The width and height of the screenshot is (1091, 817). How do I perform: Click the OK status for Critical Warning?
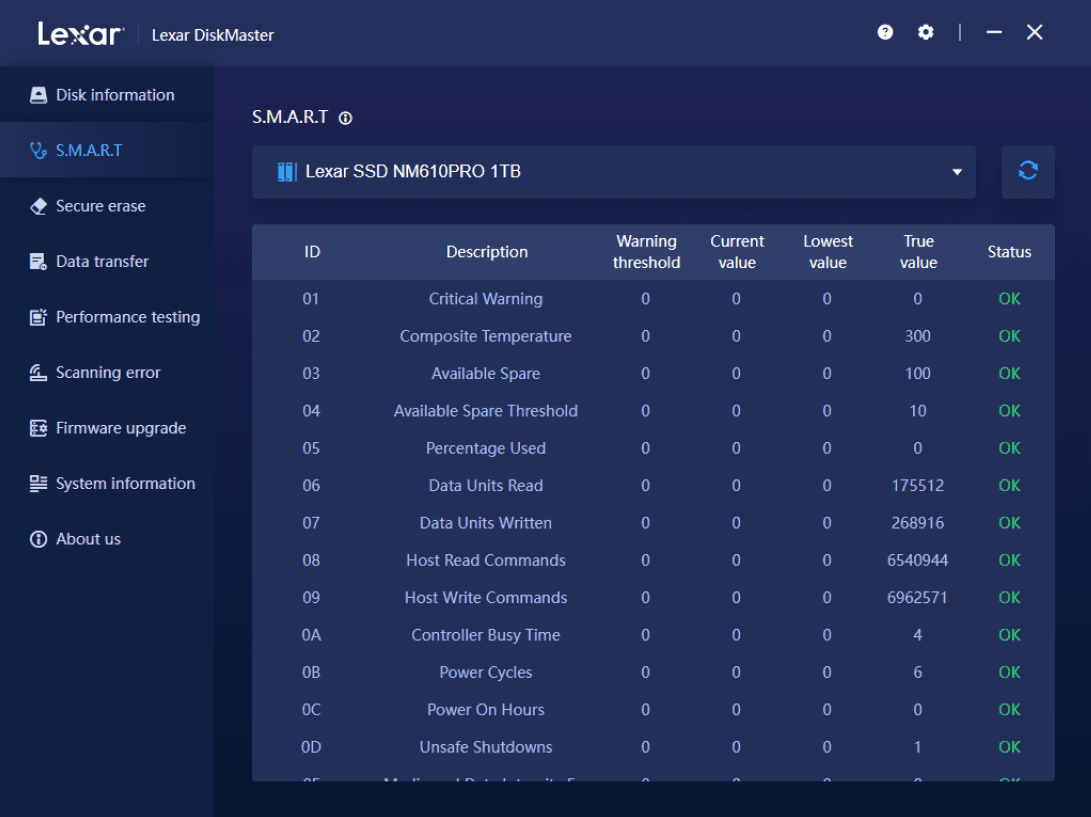1009,299
